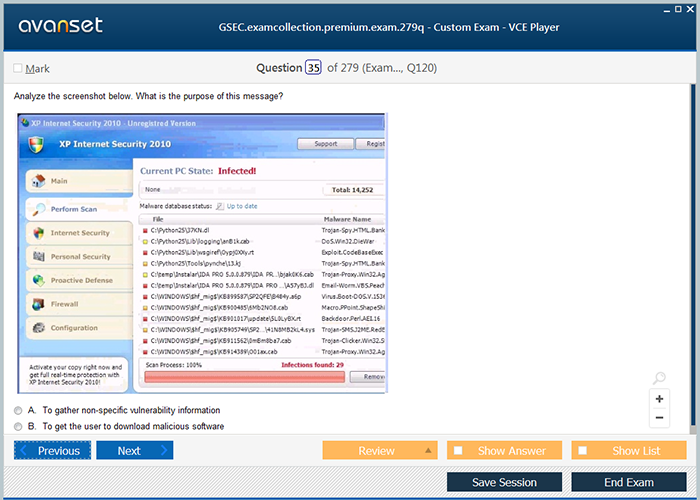The height and width of the screenshot is (500, 700).
Task: Tick the Show Answer checkbox
Action: 458,450
